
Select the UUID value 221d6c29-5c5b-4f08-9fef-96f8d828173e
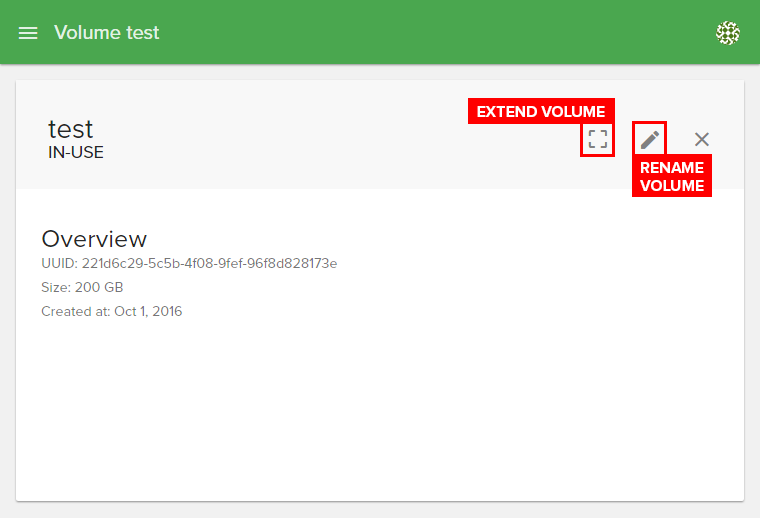tap(209, 264)
